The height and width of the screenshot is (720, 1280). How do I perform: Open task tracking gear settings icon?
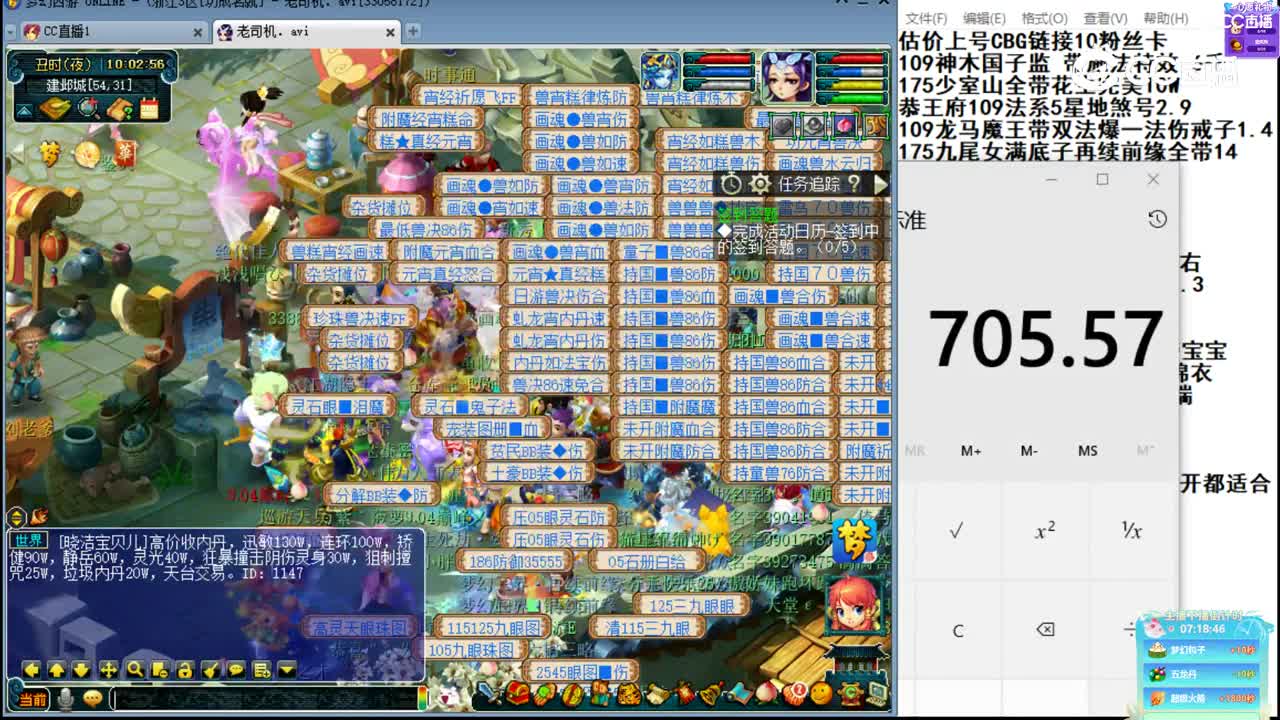(760, 184)
